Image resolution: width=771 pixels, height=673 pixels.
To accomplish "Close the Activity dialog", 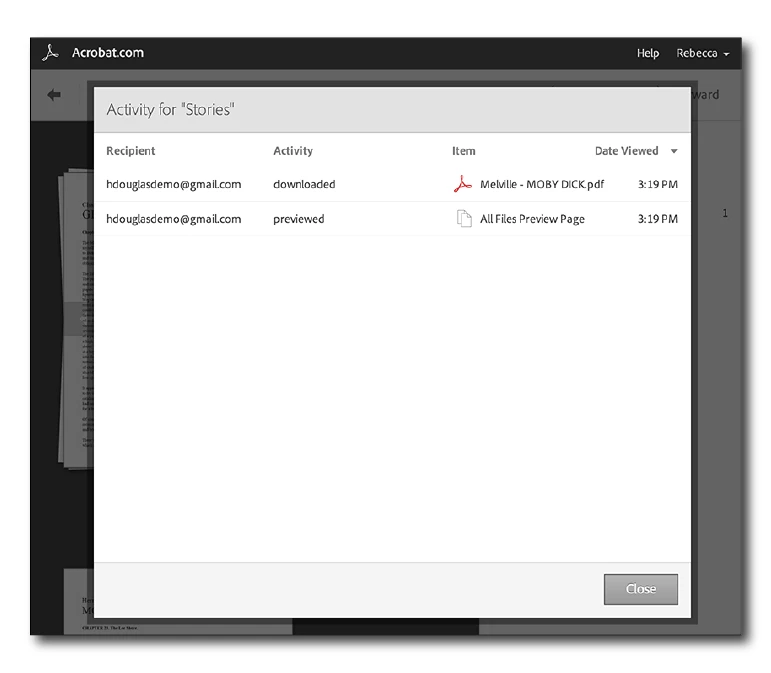I will pos(641,589).
